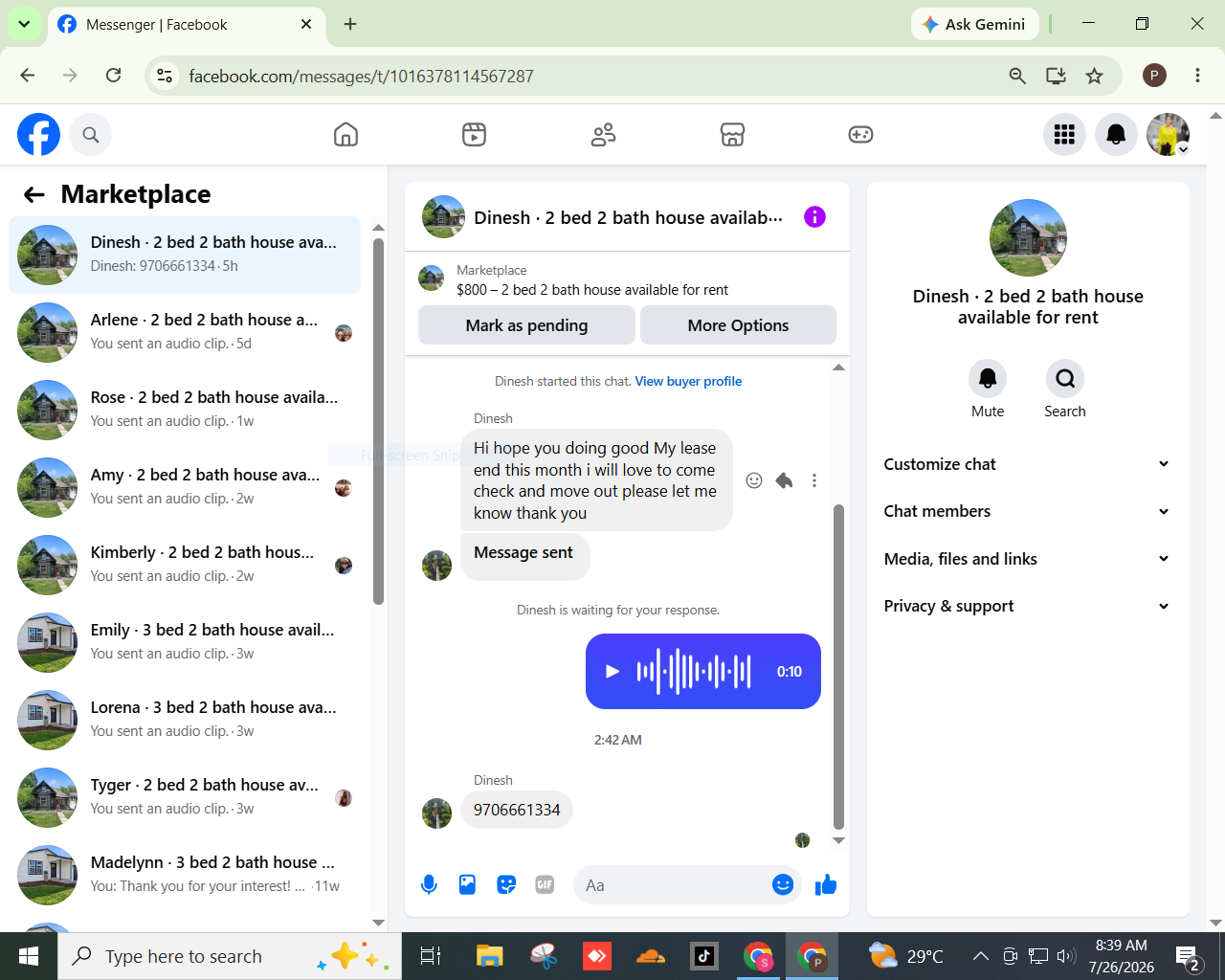The image size is (1225, 980).
Task: Open the tab search dropdown arrow
Action: pos(24,24)
